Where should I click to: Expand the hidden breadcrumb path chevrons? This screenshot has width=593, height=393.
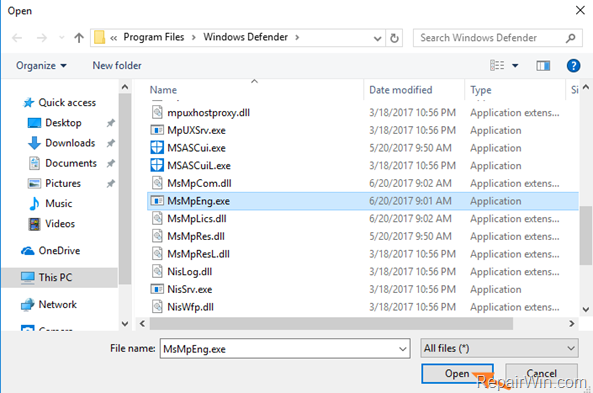pyautogui.click(x=113, y=38)
